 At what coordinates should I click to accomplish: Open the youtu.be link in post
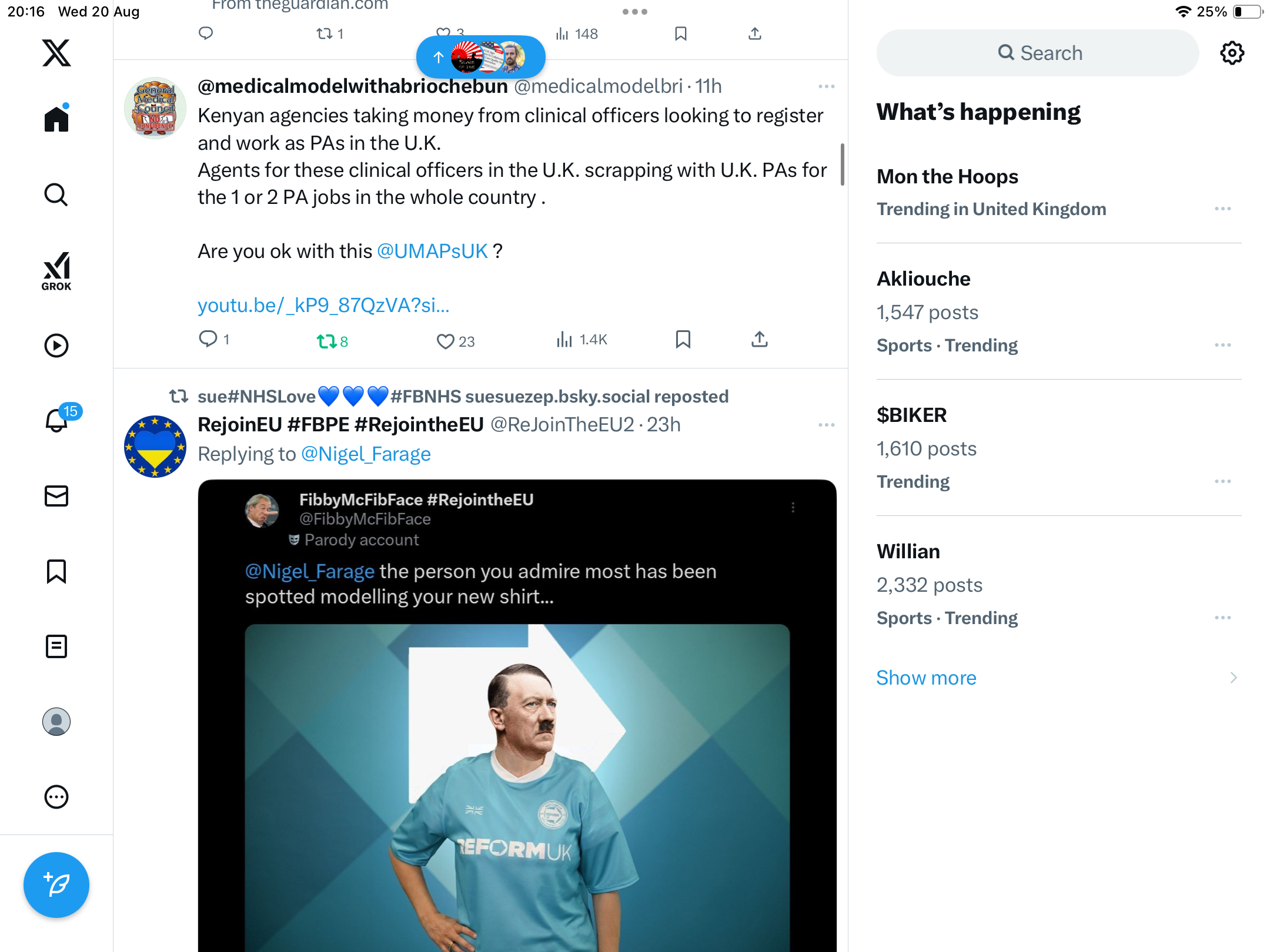[323, 306]
